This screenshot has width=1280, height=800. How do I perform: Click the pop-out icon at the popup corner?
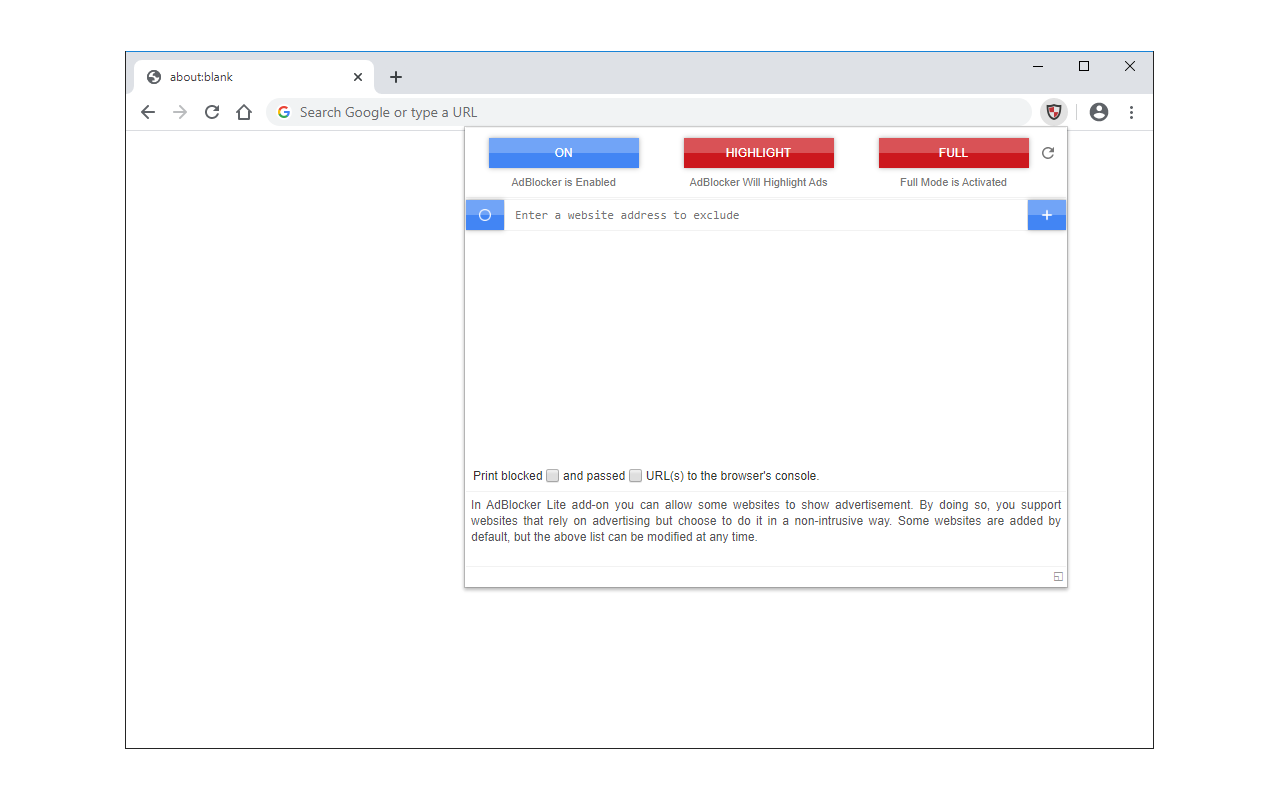tap(1057, 576)
